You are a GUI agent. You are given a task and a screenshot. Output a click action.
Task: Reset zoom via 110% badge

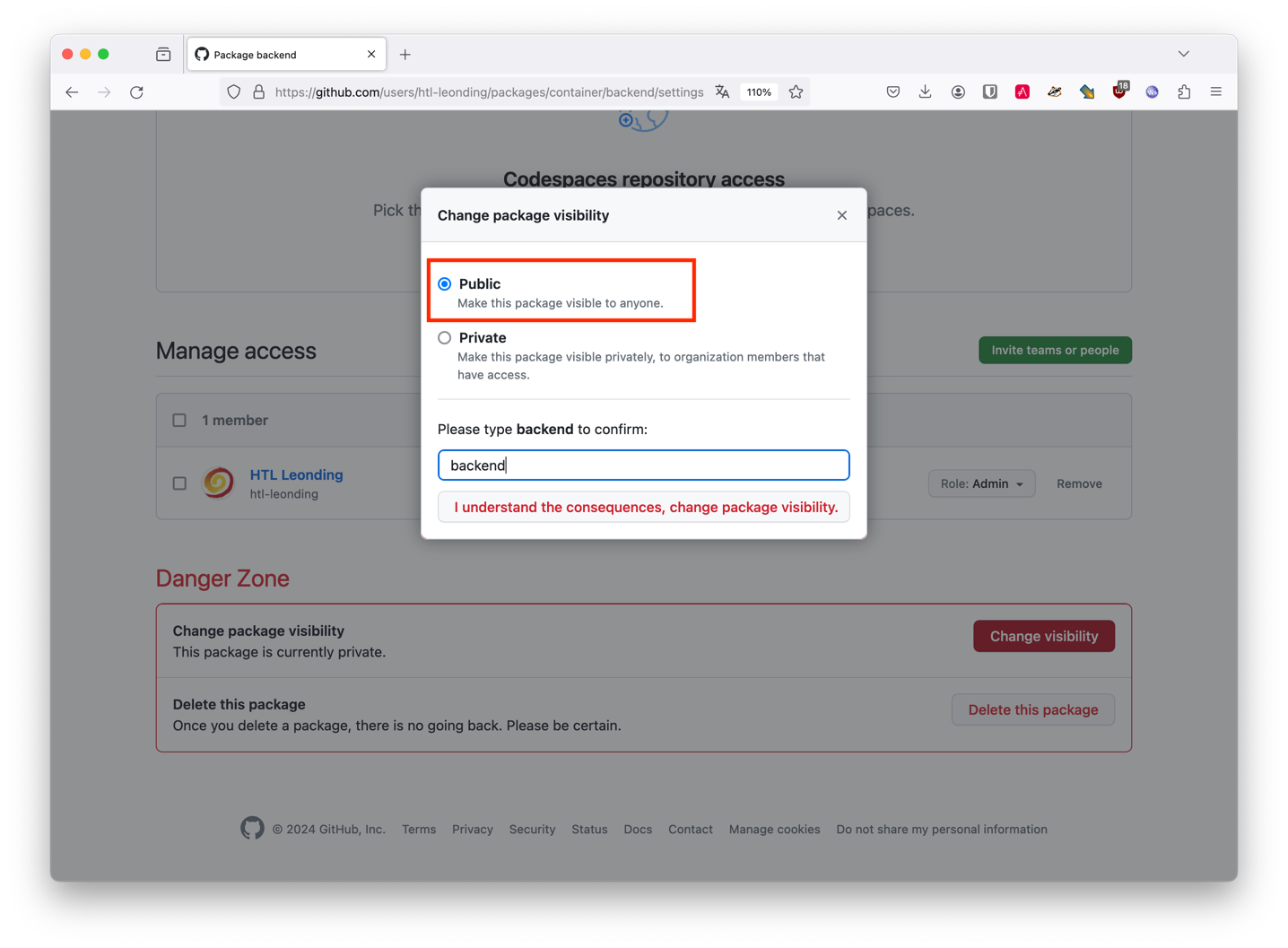759,91
